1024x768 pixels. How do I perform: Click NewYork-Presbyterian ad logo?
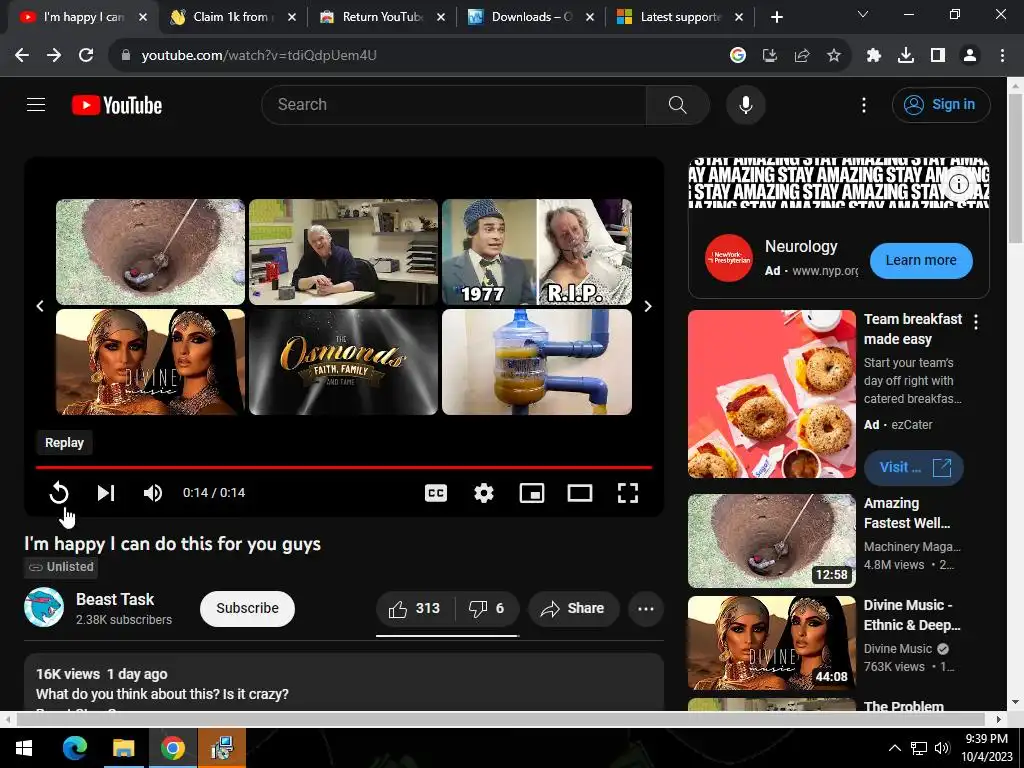(729, 258)
